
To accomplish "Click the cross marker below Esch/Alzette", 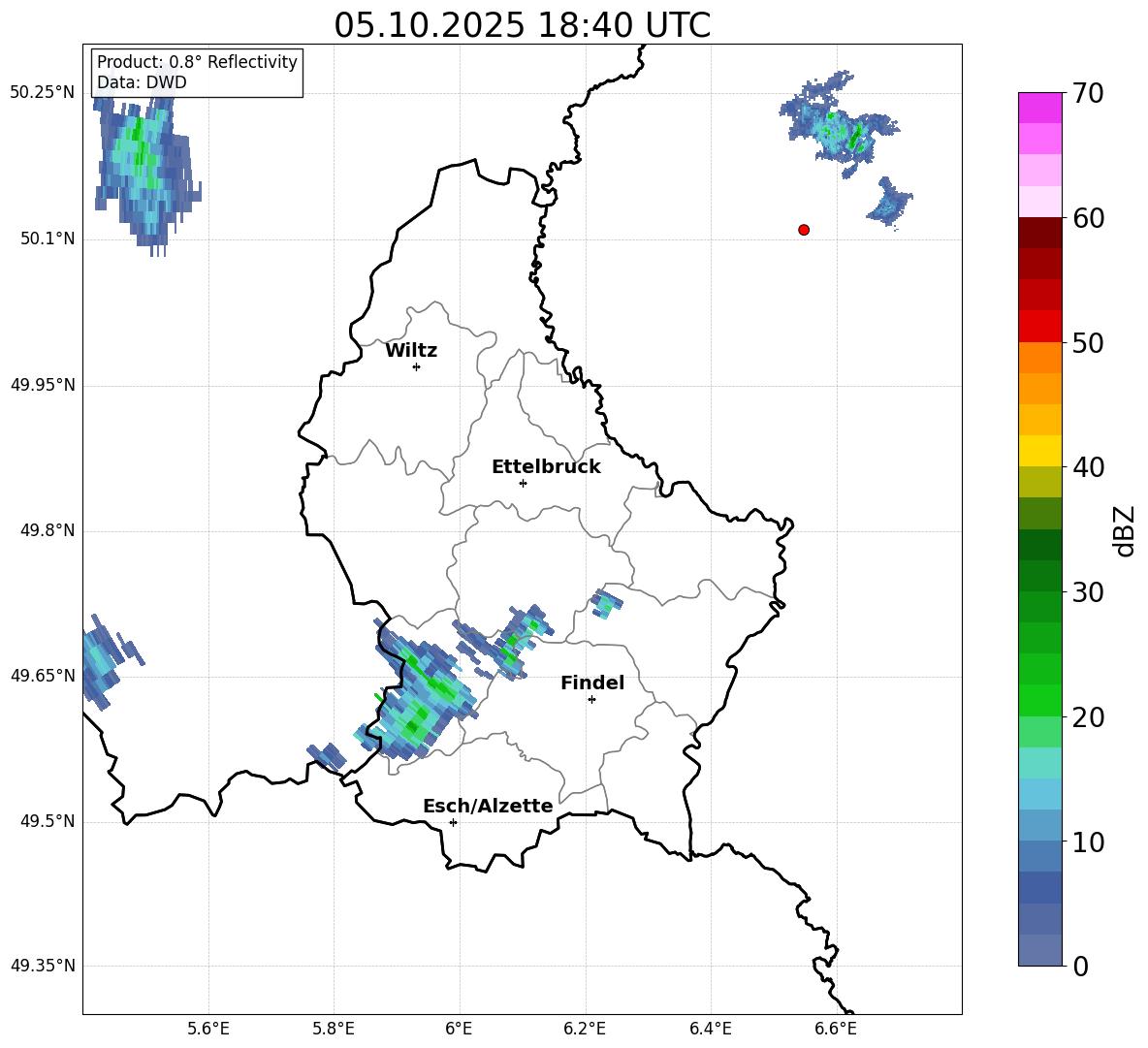I will tap(453, 822).
